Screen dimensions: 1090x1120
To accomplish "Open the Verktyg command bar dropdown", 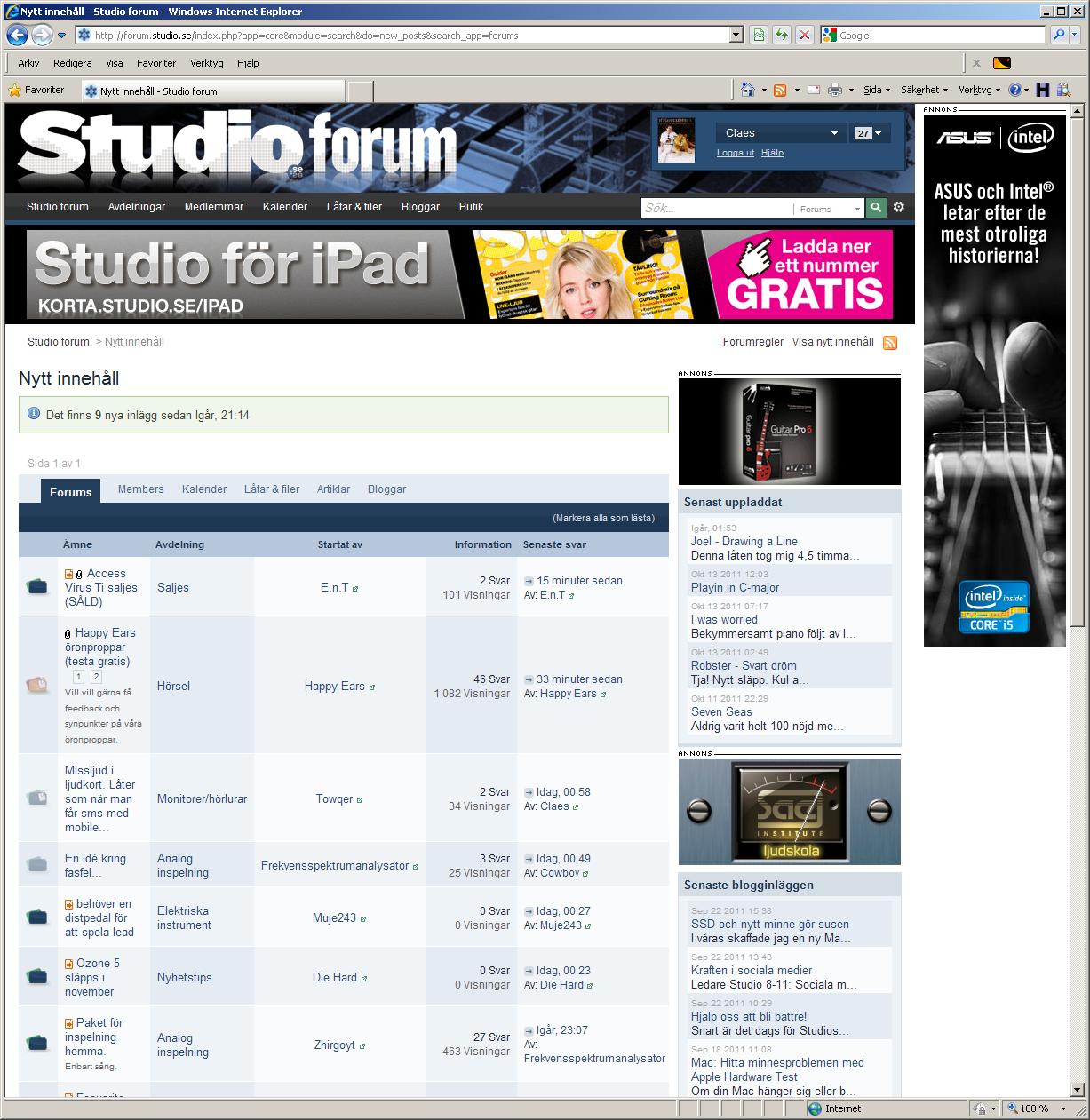I will pos(979,90).
